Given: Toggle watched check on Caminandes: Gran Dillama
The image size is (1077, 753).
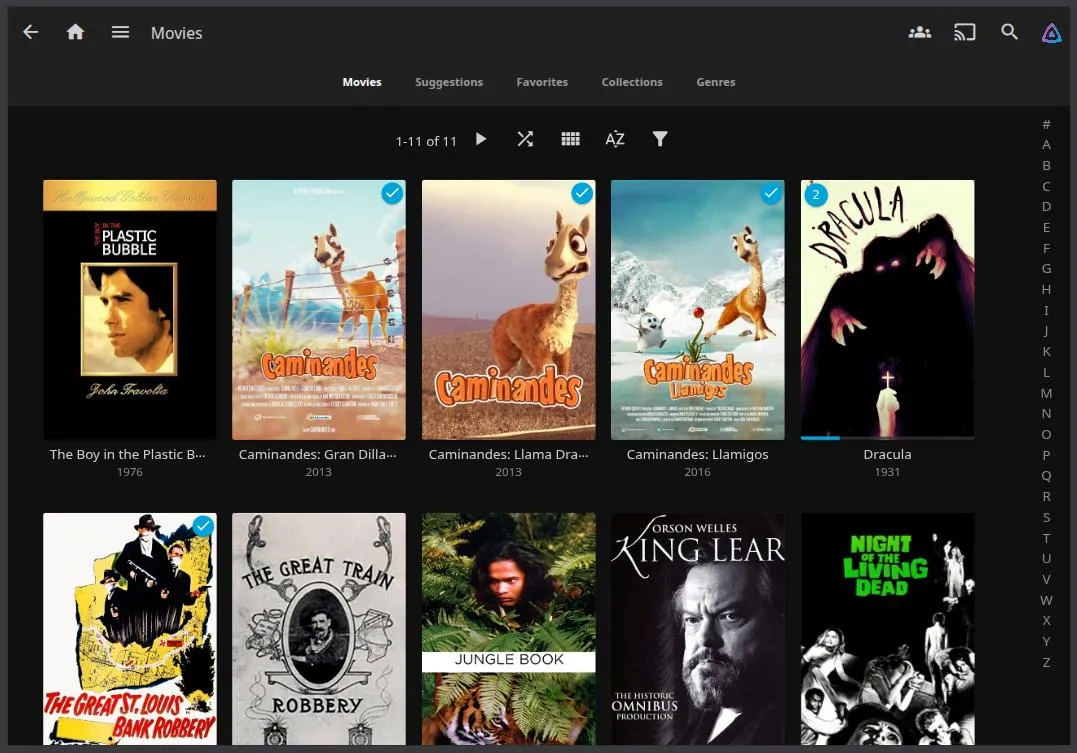Looking at the screenshot, I should click(x=392, y=194).
